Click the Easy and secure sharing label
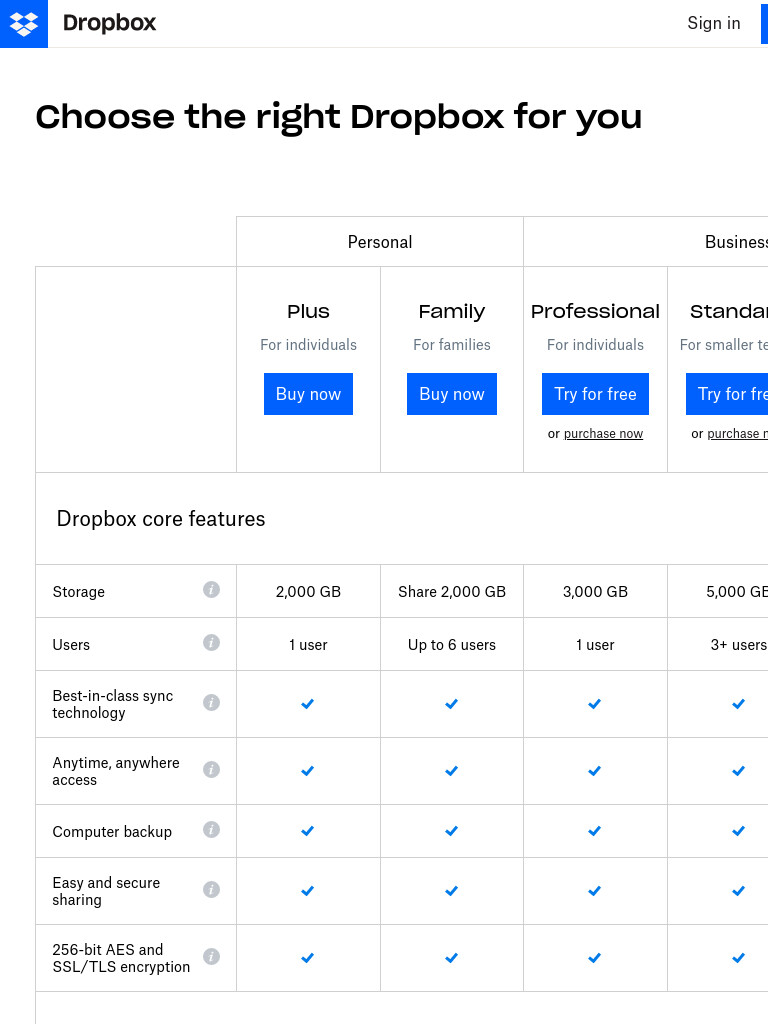This screenshot has width=768, height=1024. coord(106,891)
